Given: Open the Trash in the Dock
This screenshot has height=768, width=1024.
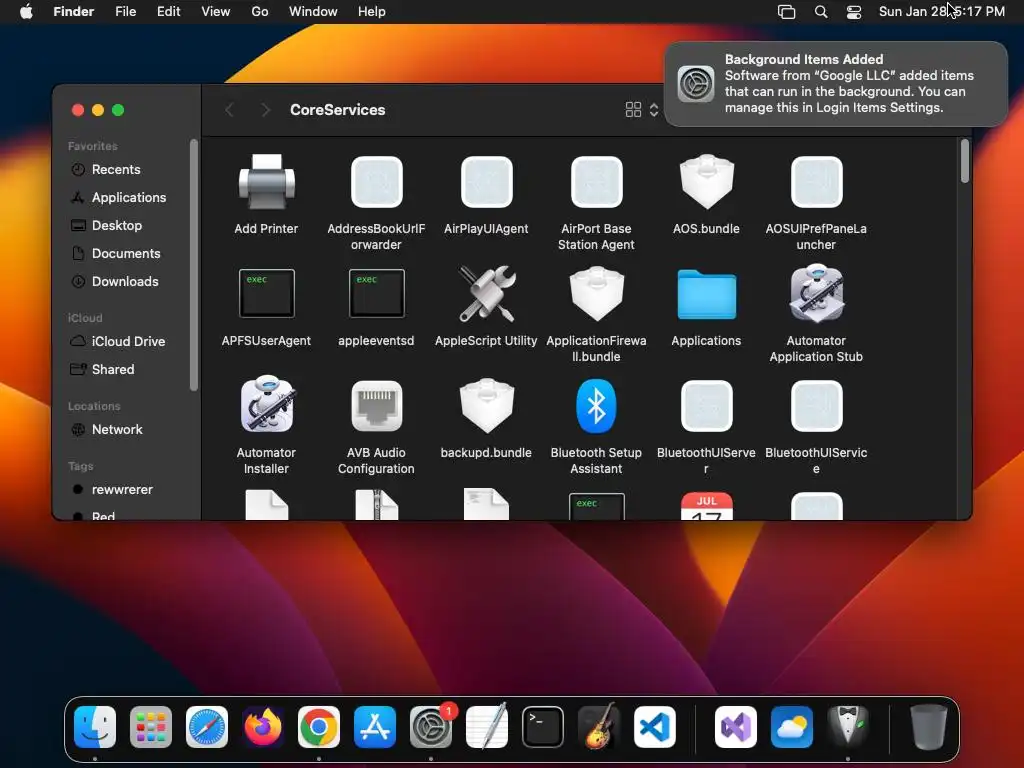Looking at the screenshot, I should tap(929, 727).
